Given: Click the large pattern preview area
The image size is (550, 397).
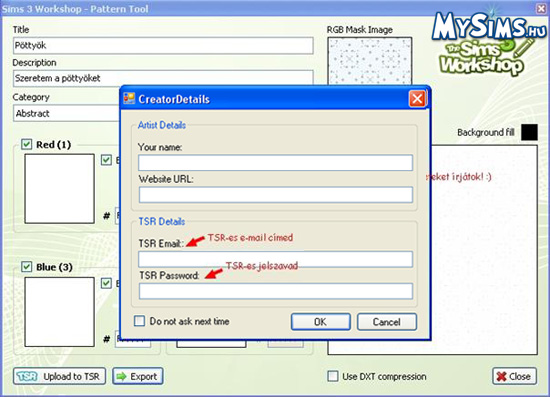Looking at the screenshot, I should [484, 250].
